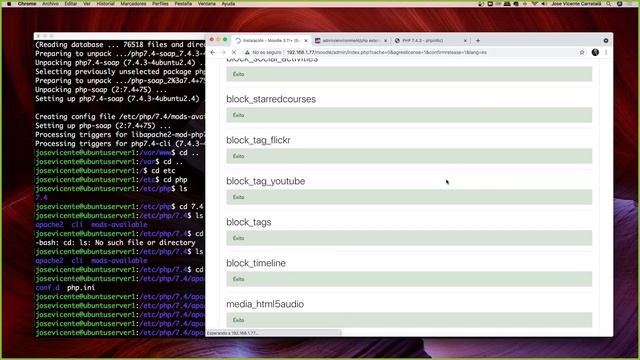
Task: Open a new Chrome tab with the plus button
Action: 478,40
